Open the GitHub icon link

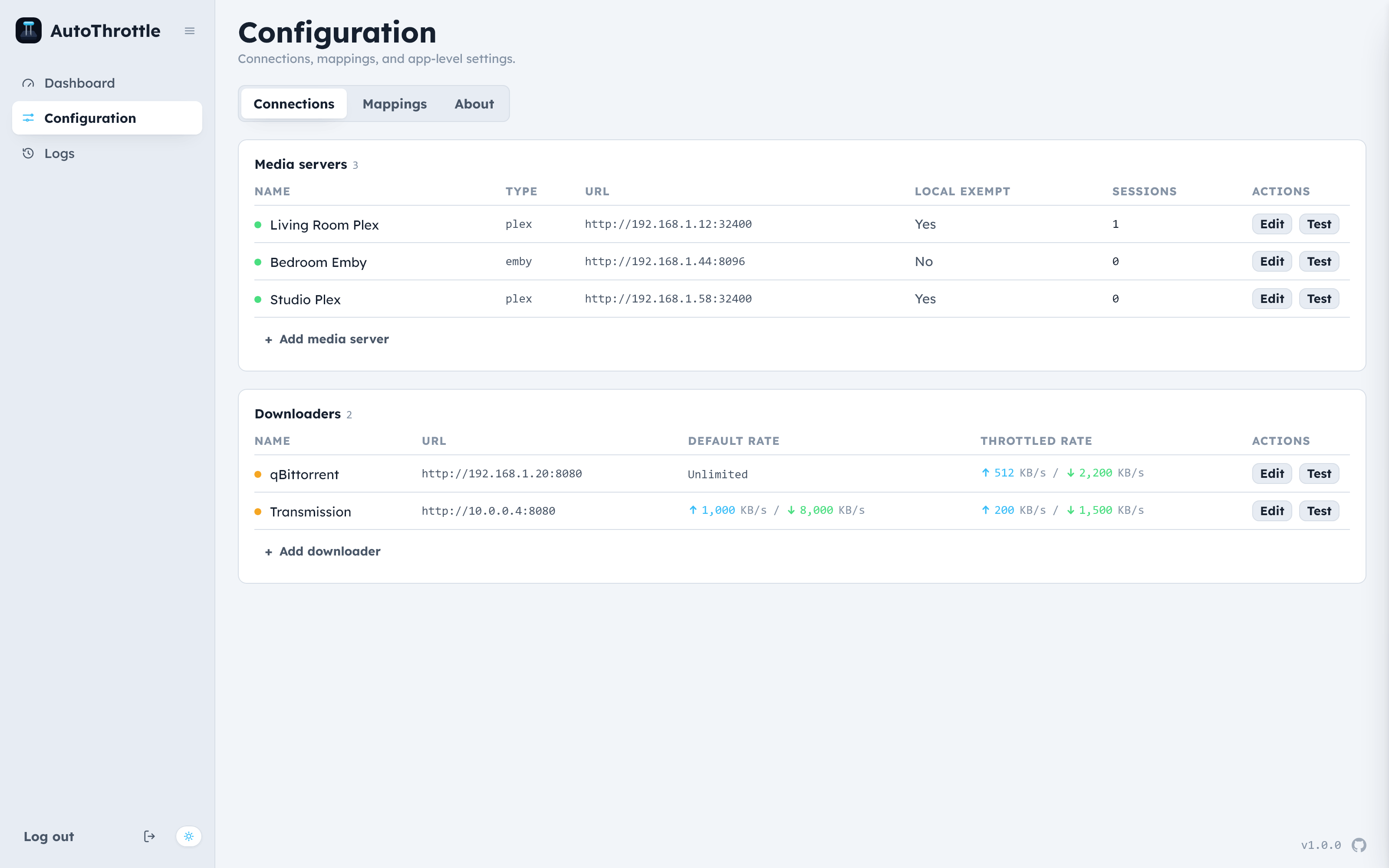pyautogui.click(x=1359, y=845)
